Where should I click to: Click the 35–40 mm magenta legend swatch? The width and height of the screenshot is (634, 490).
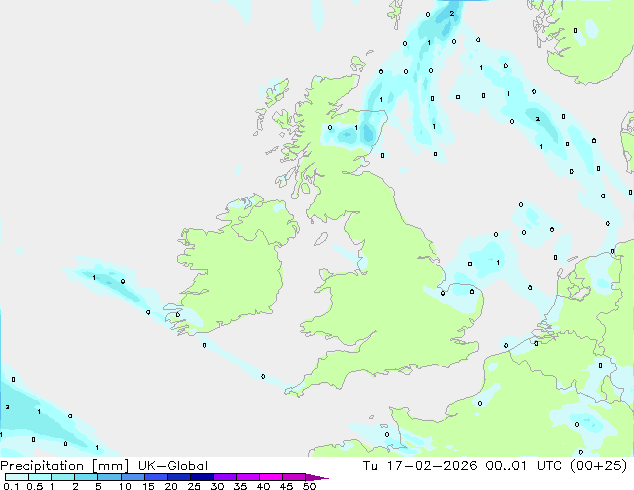(247, 477)
